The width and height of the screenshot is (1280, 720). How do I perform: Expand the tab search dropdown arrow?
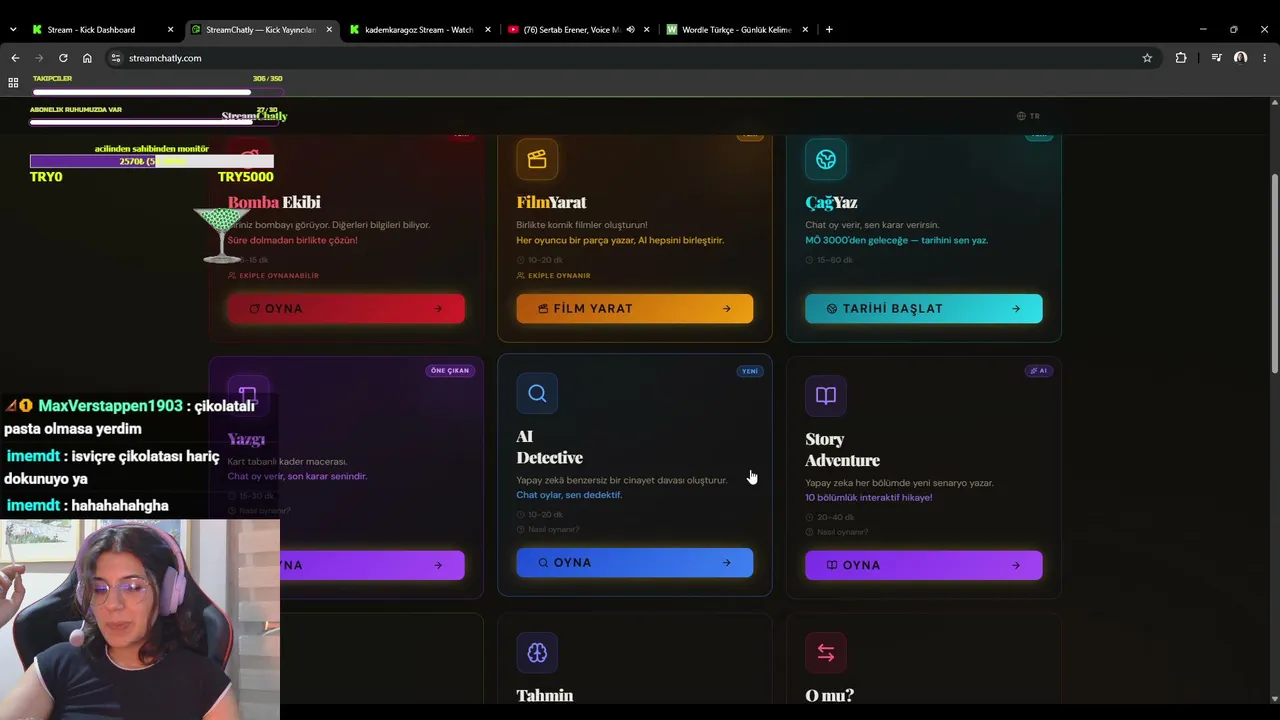13,30
